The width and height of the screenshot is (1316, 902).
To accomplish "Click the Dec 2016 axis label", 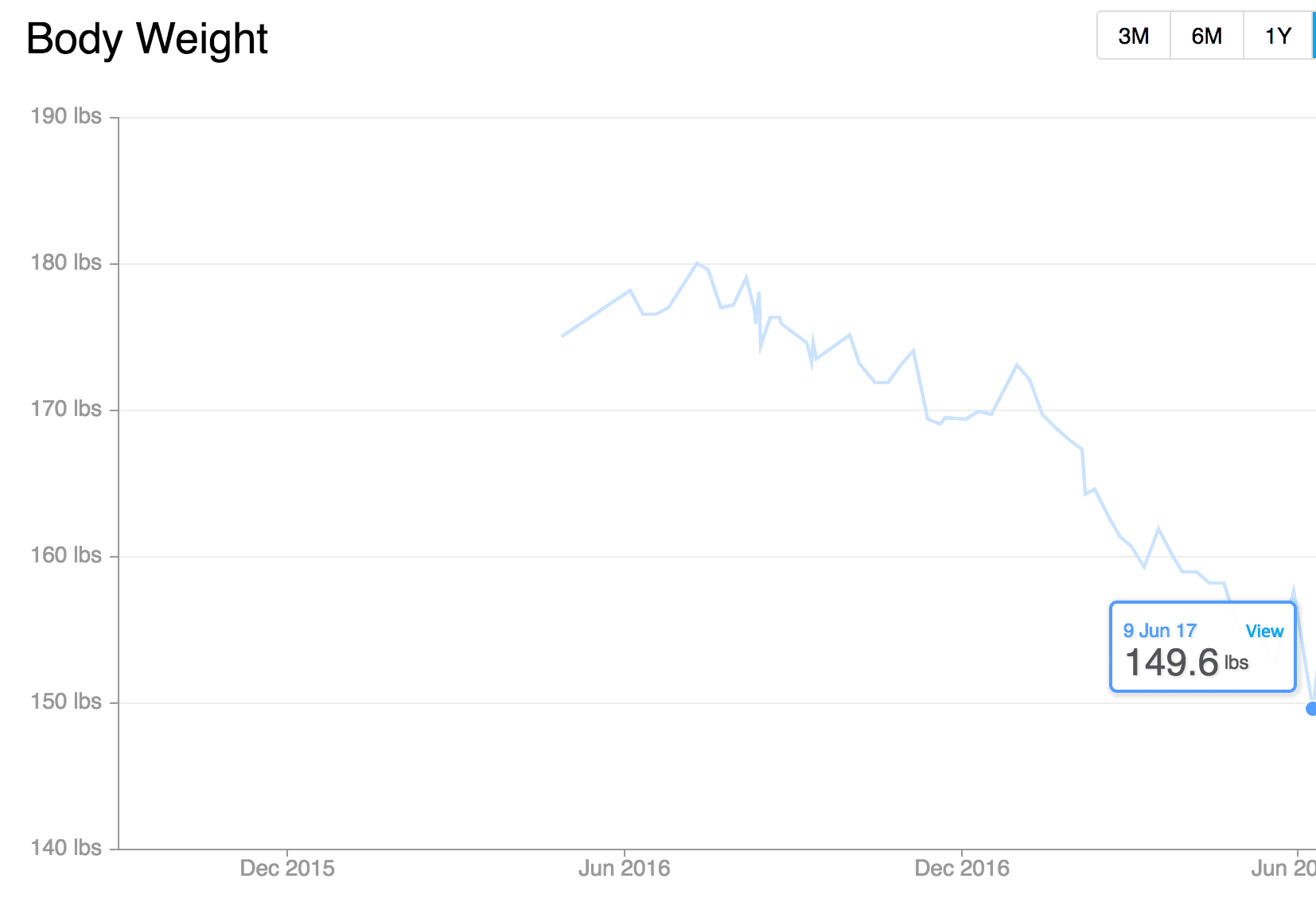I will pos(962,868).
